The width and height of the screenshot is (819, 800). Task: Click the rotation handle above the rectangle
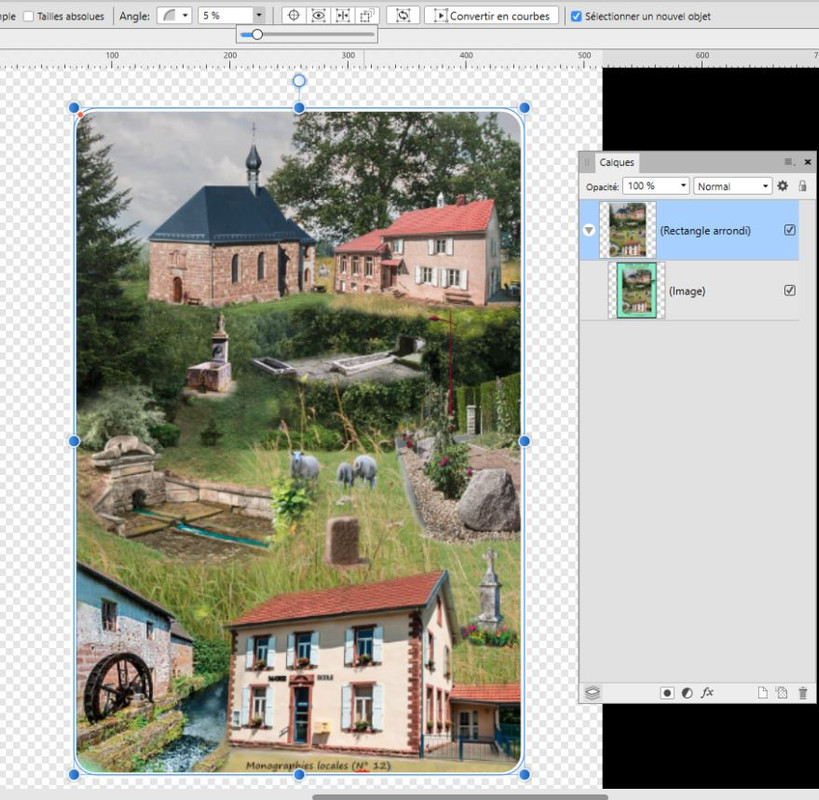coord(299,80)
